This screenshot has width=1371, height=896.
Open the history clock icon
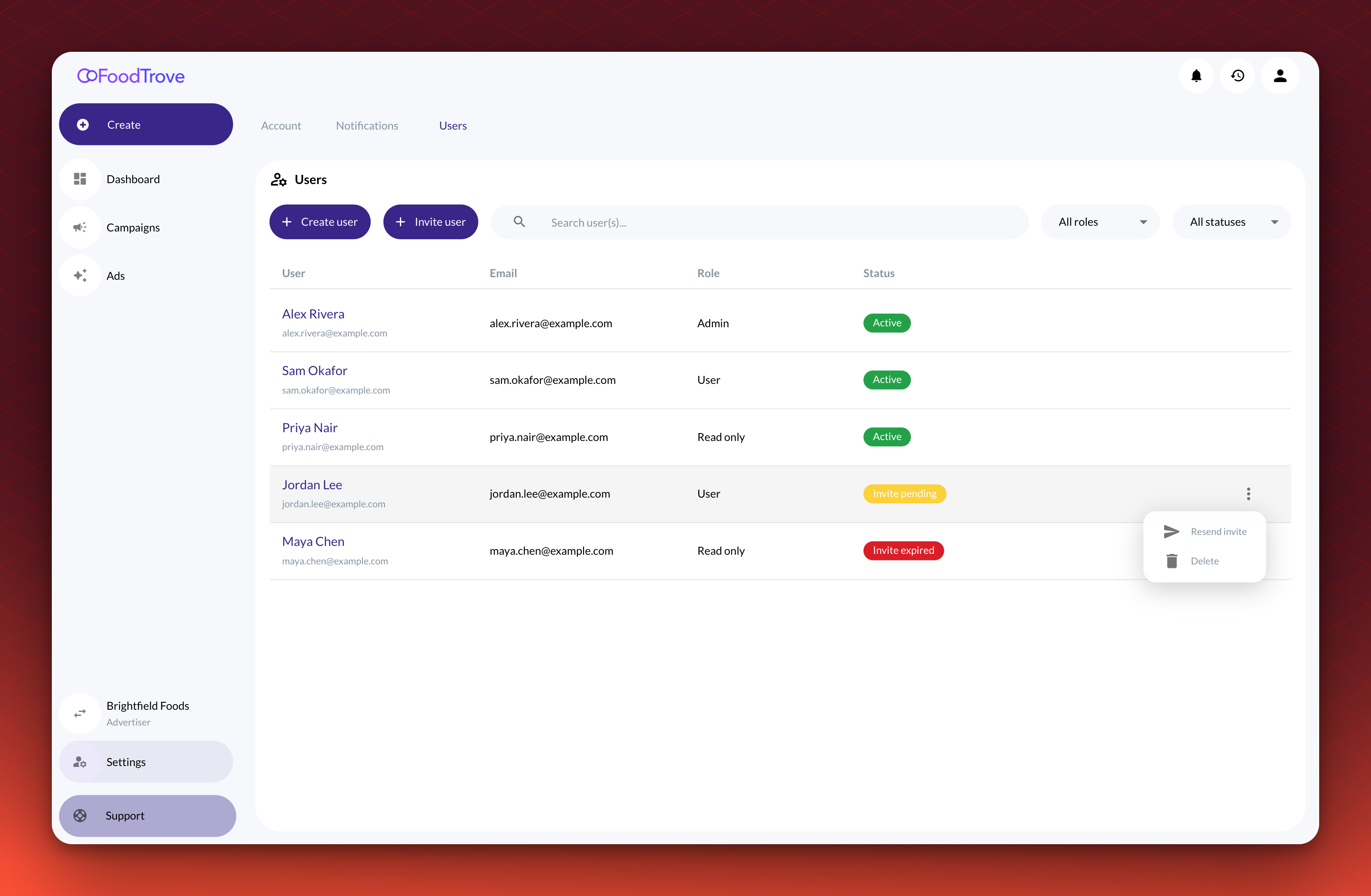click(x=1237, y=76)
